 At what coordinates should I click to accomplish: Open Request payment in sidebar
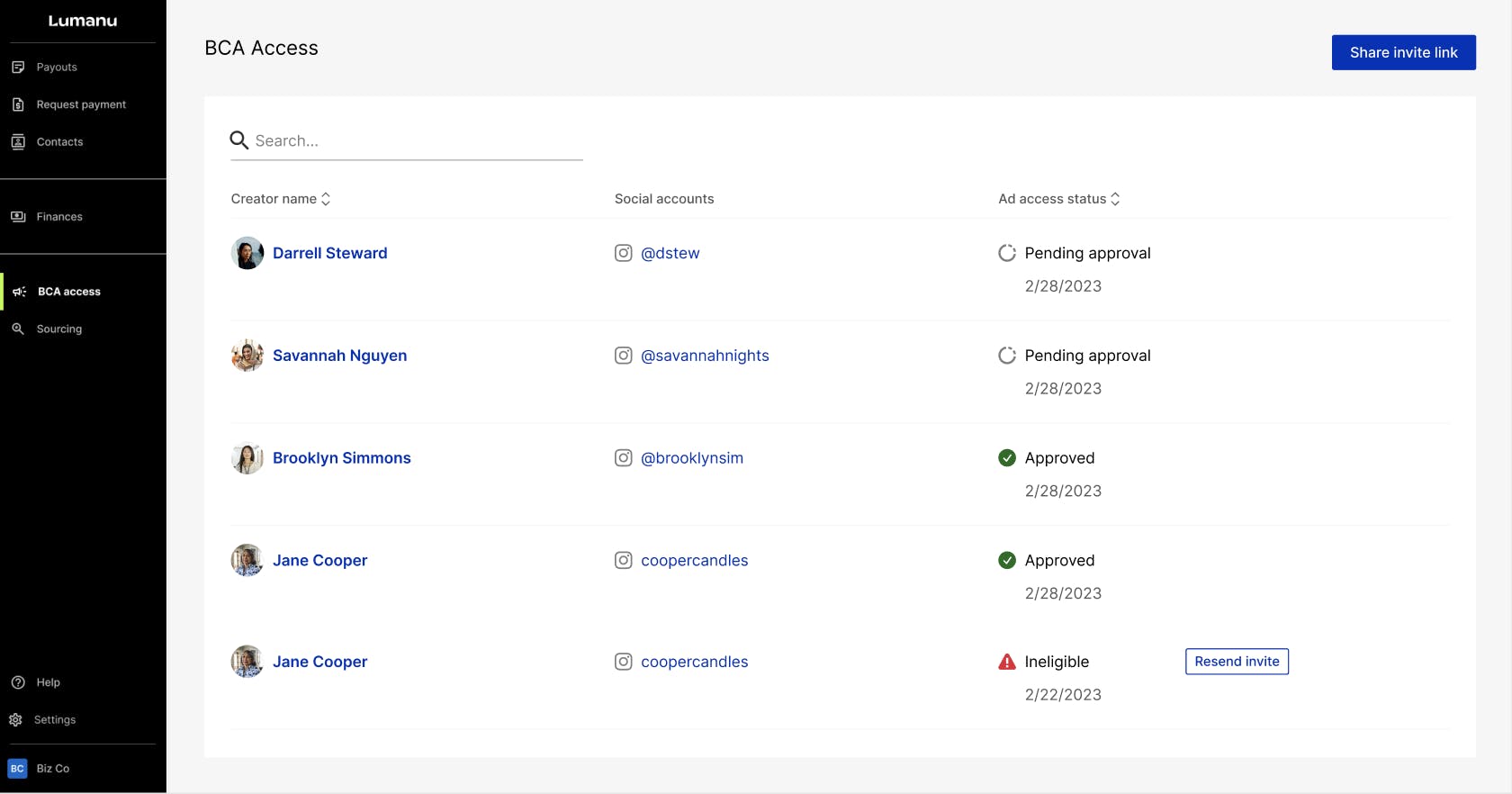pos(81,104)
